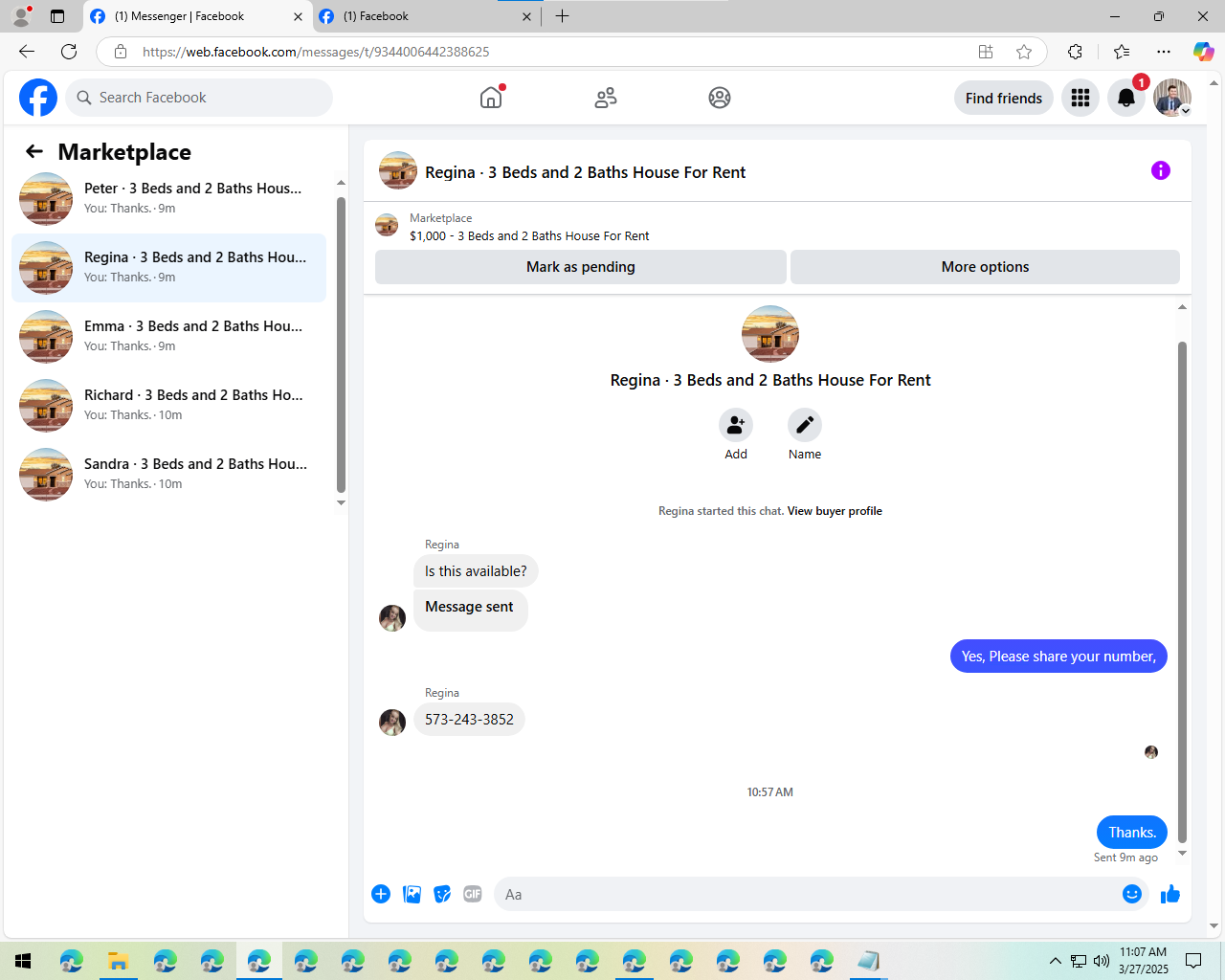Open the Home icon in top navigation

click(491, 98)
